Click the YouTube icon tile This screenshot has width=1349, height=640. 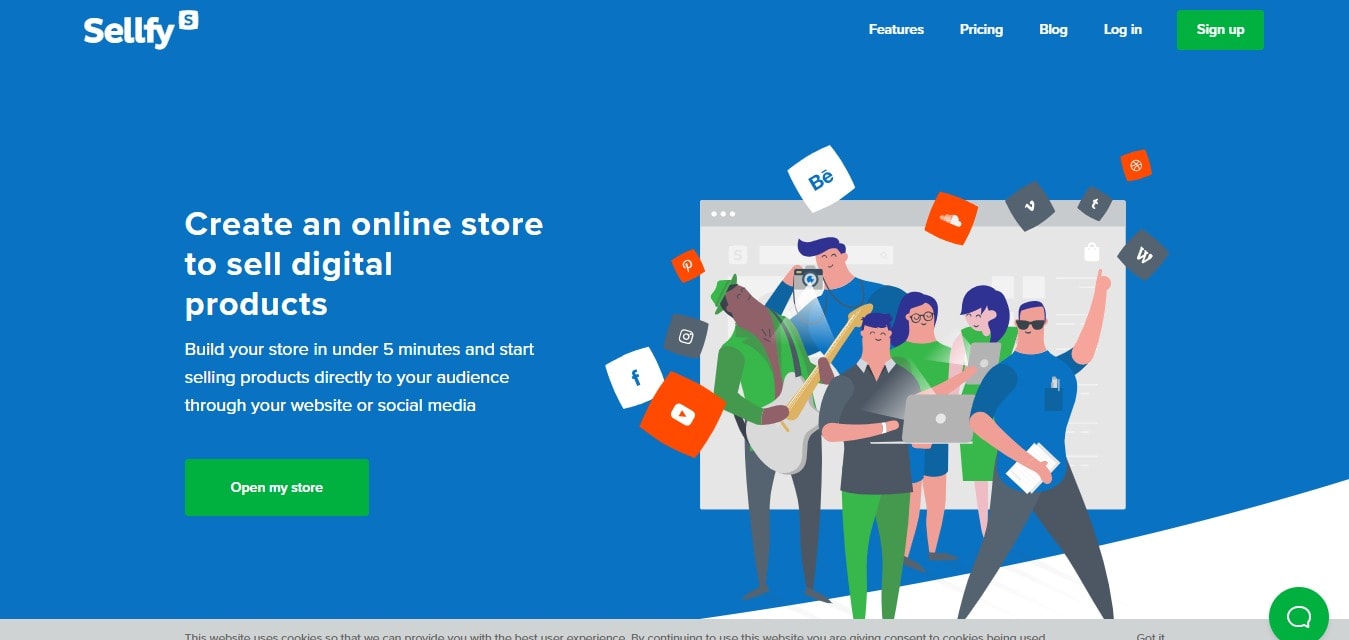(x=683, y=414)
